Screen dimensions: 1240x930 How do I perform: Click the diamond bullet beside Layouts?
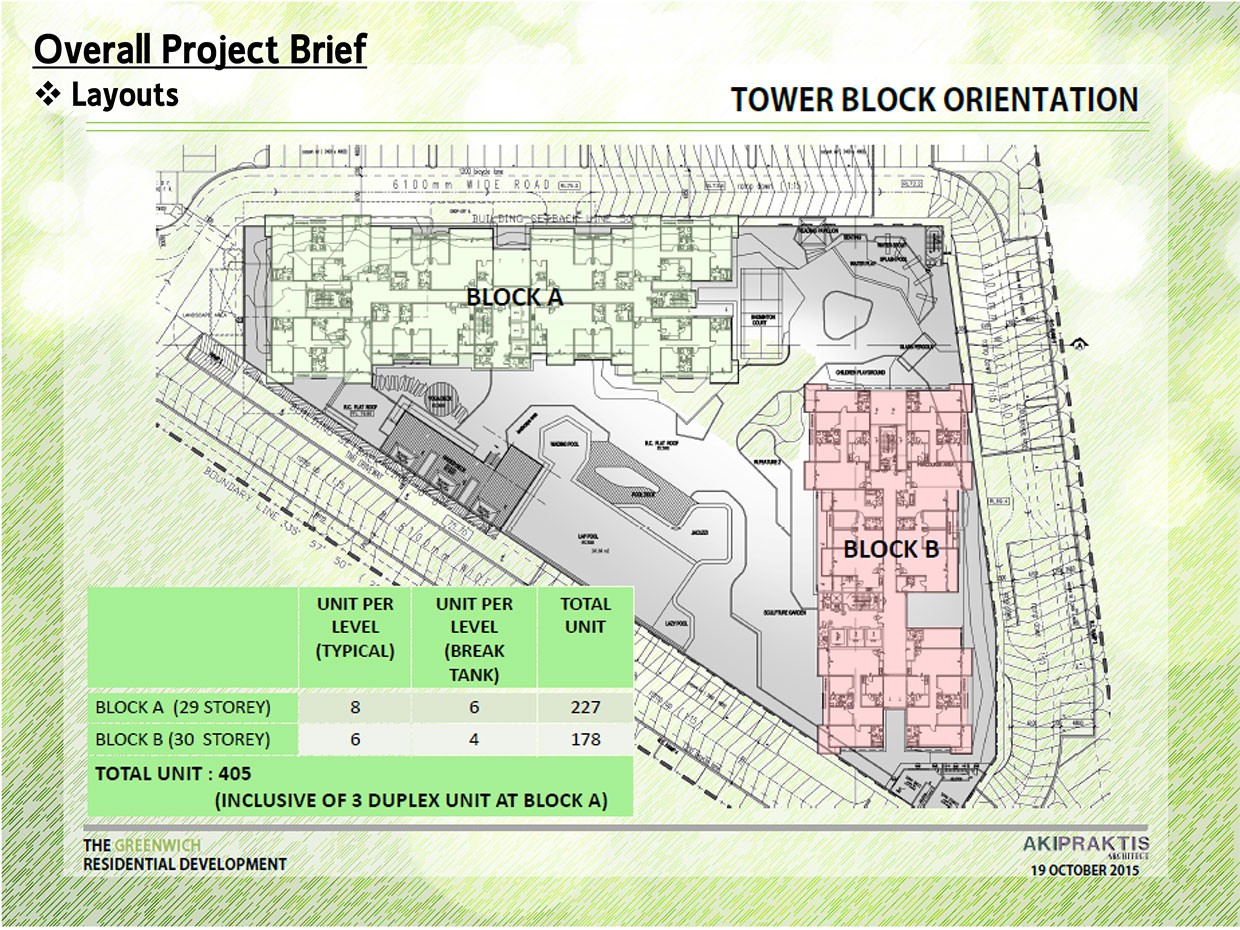tap(48, 96)
